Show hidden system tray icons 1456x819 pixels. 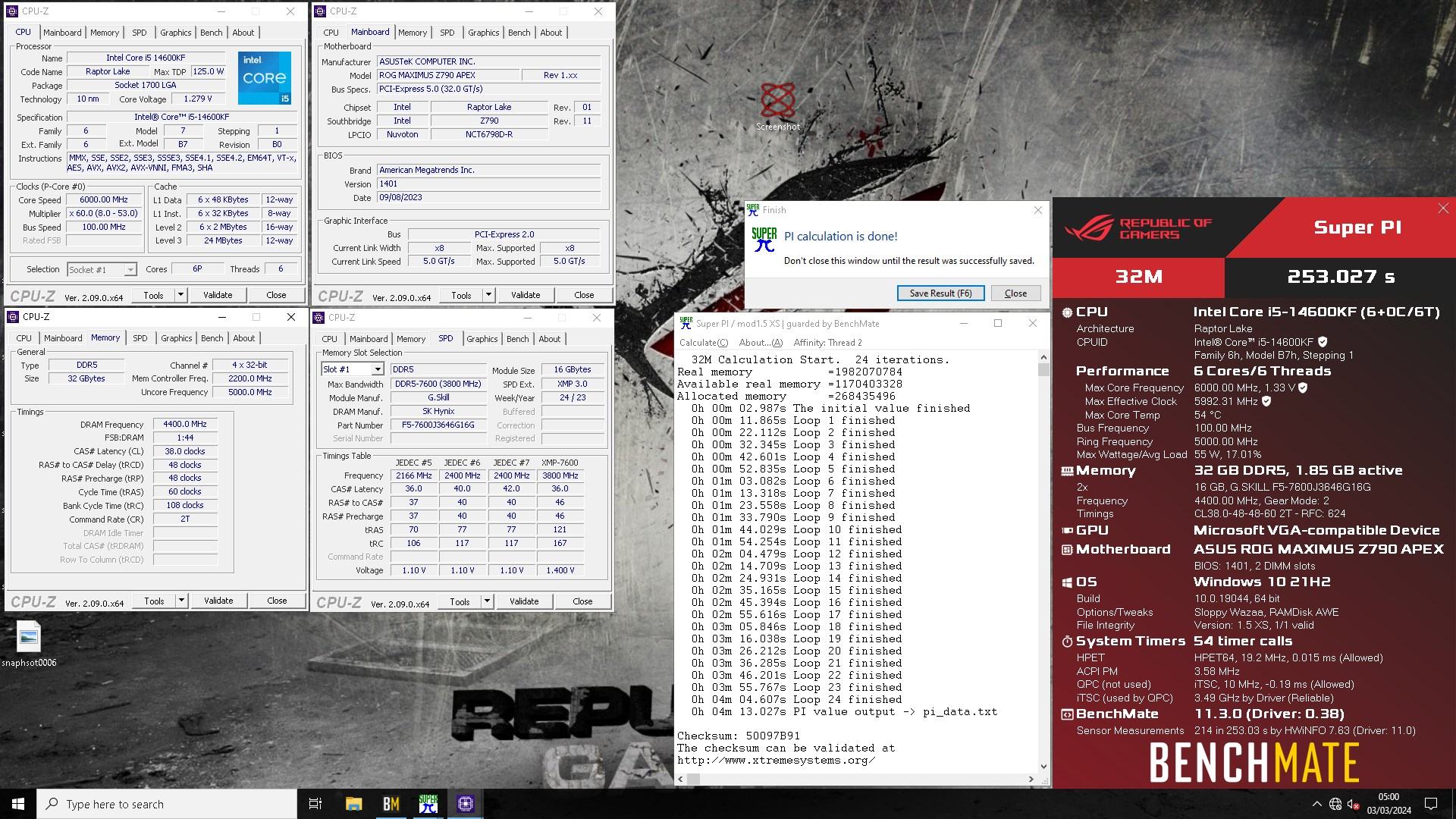(x=1316, y=804)
